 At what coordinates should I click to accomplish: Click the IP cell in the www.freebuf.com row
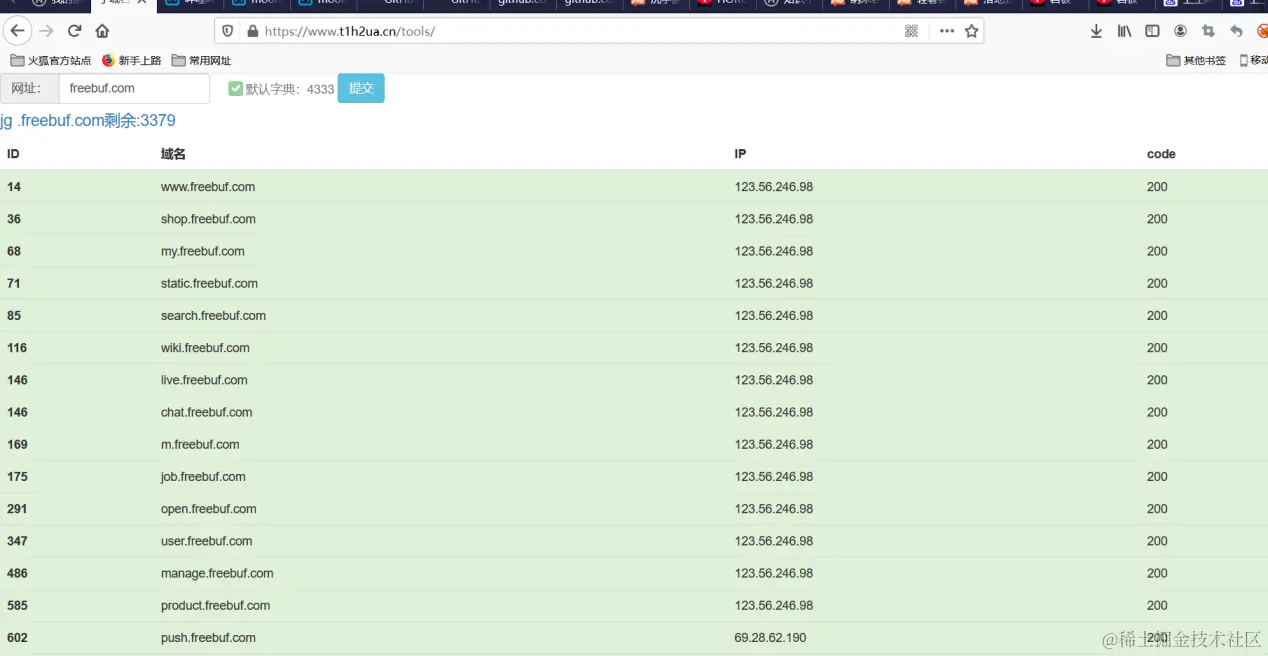tap(774, 187)
